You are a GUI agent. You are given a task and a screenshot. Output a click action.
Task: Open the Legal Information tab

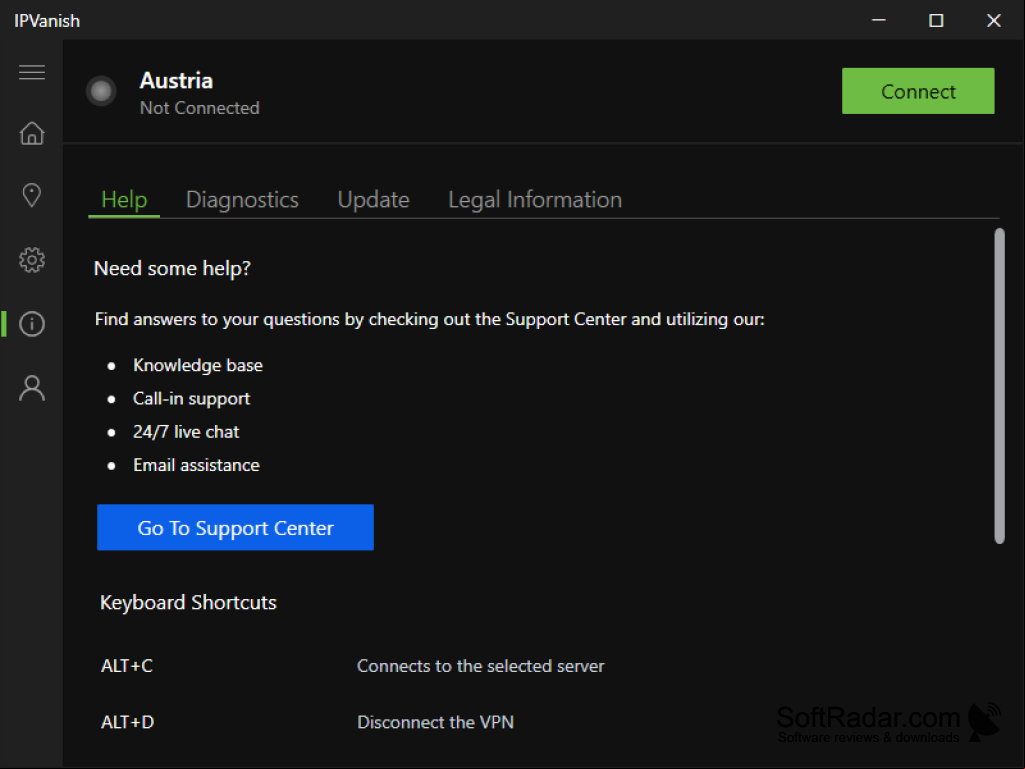click(535, 199)
